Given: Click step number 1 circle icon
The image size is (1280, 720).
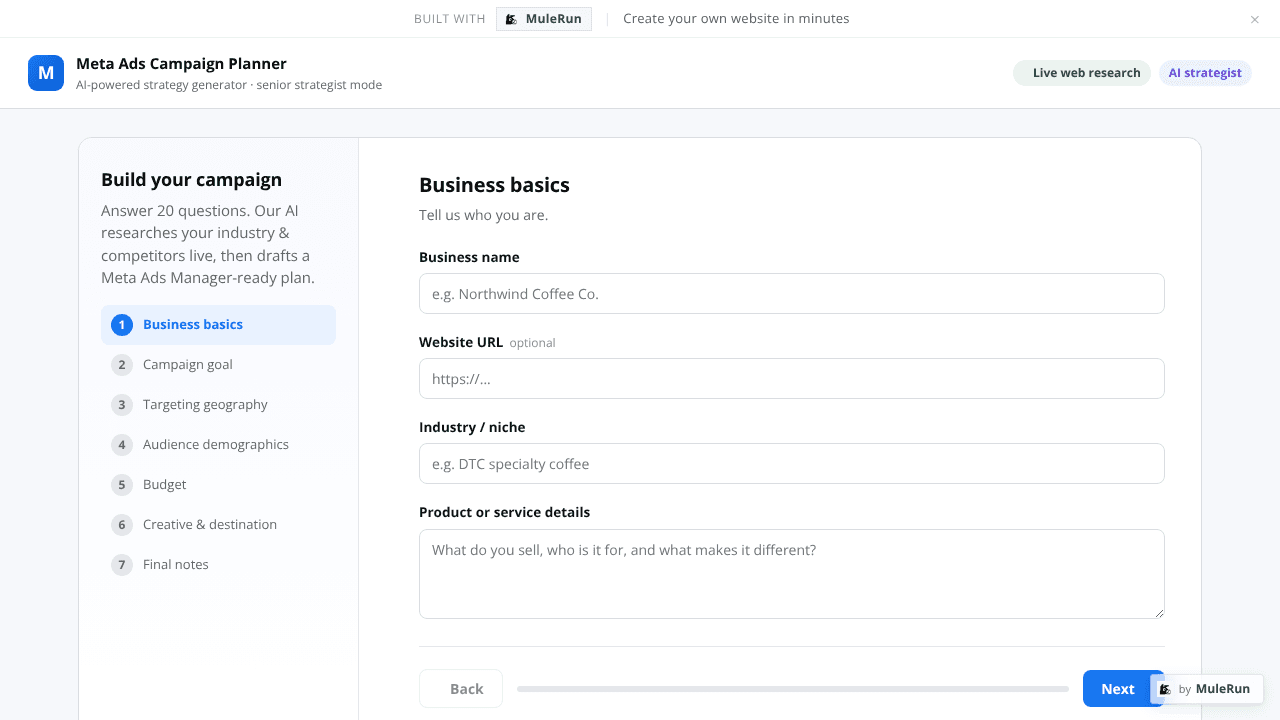Looking at the screenshot, I should click(x=122, y=325).
